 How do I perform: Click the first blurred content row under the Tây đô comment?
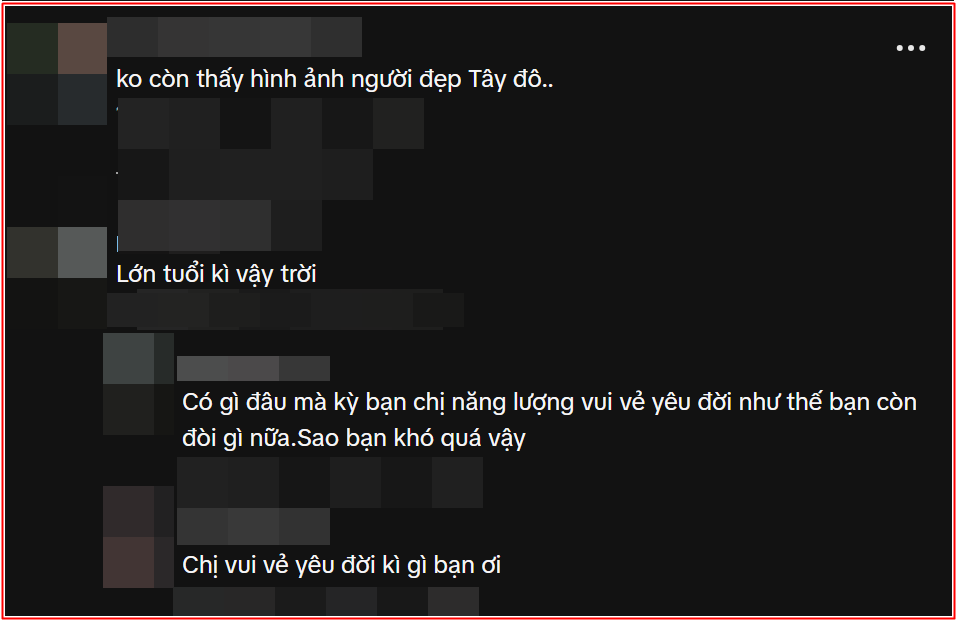click(270, 123)
